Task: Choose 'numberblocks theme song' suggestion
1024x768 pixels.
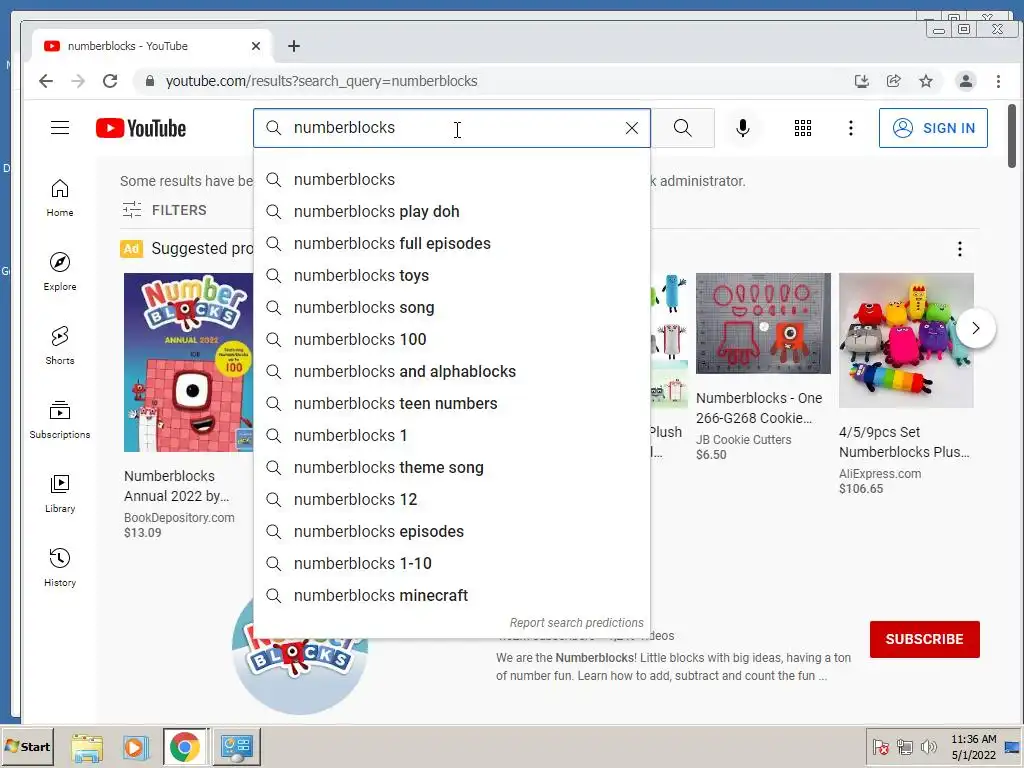Action: point(452,468)
